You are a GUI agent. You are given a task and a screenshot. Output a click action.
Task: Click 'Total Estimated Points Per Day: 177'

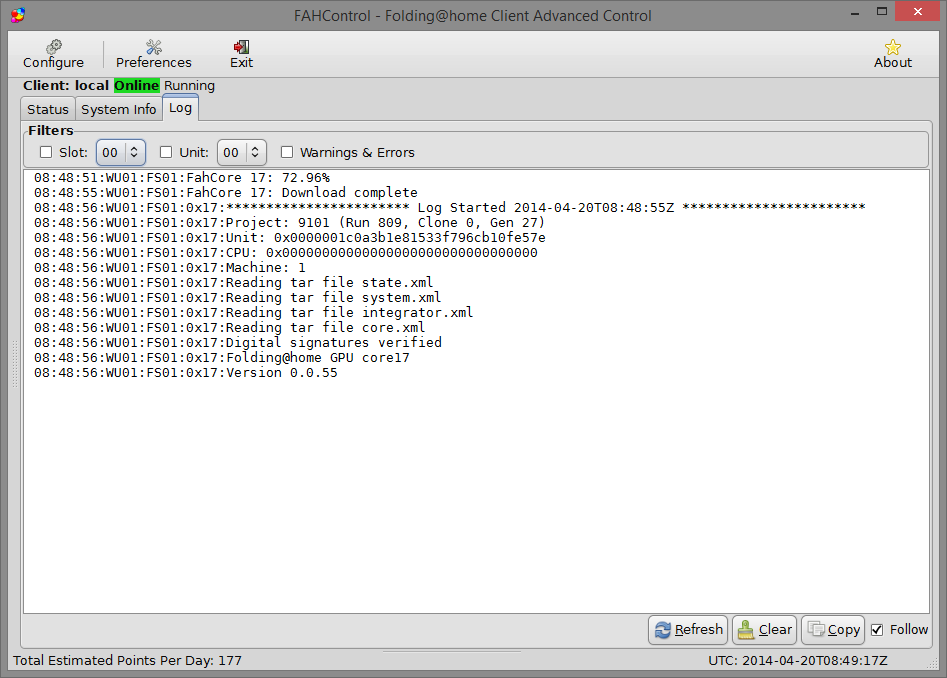click(127, 660)
